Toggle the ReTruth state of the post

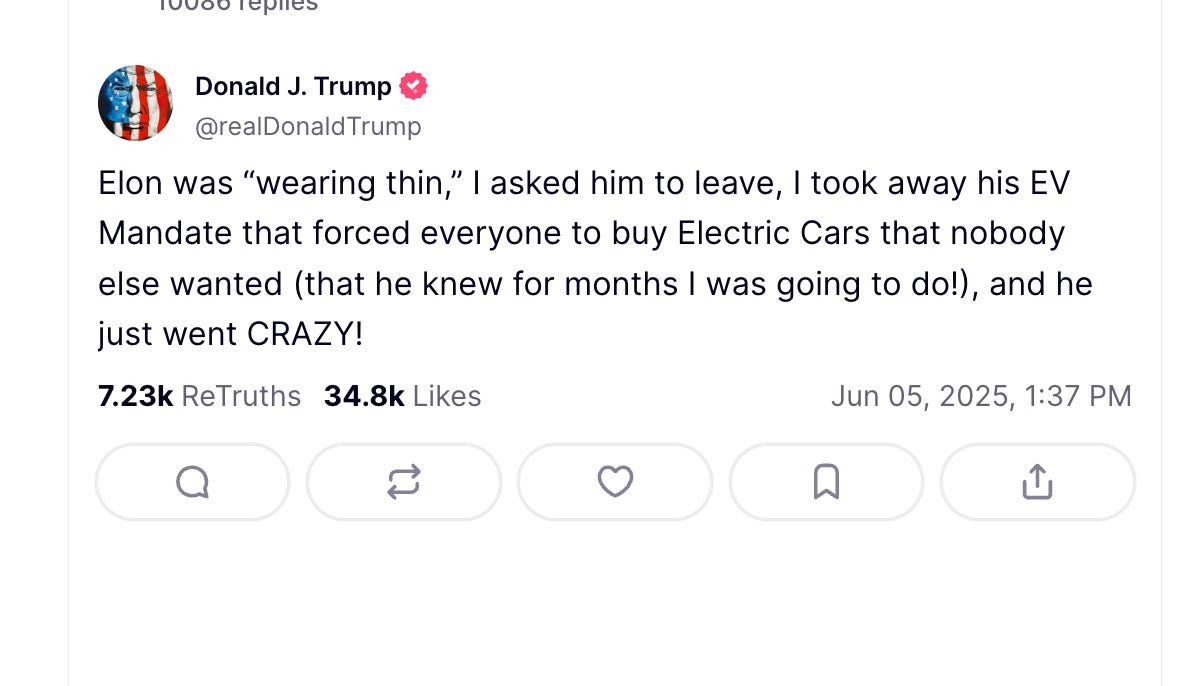[x=403, y=482]
